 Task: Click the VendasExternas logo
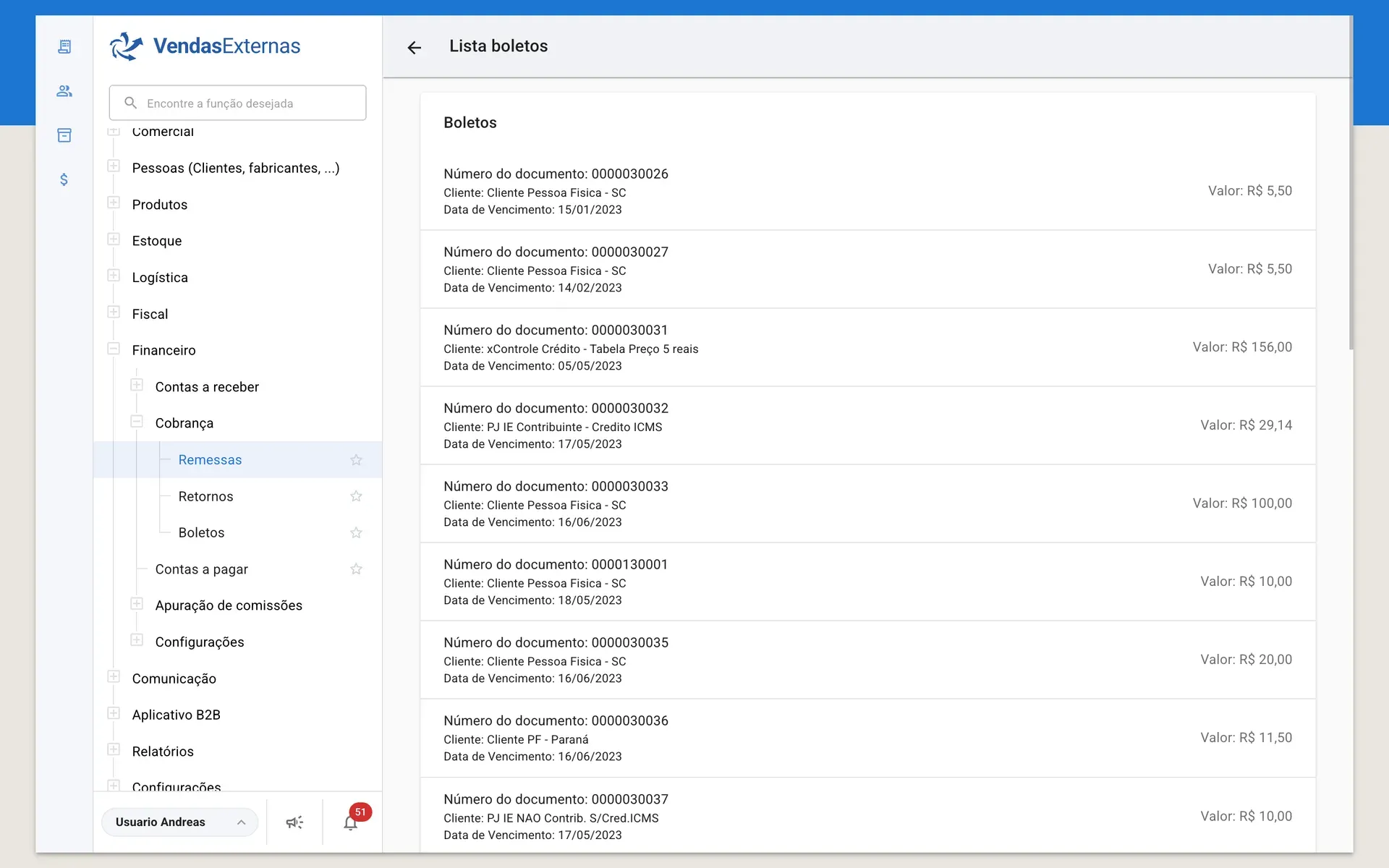(205, 46)
